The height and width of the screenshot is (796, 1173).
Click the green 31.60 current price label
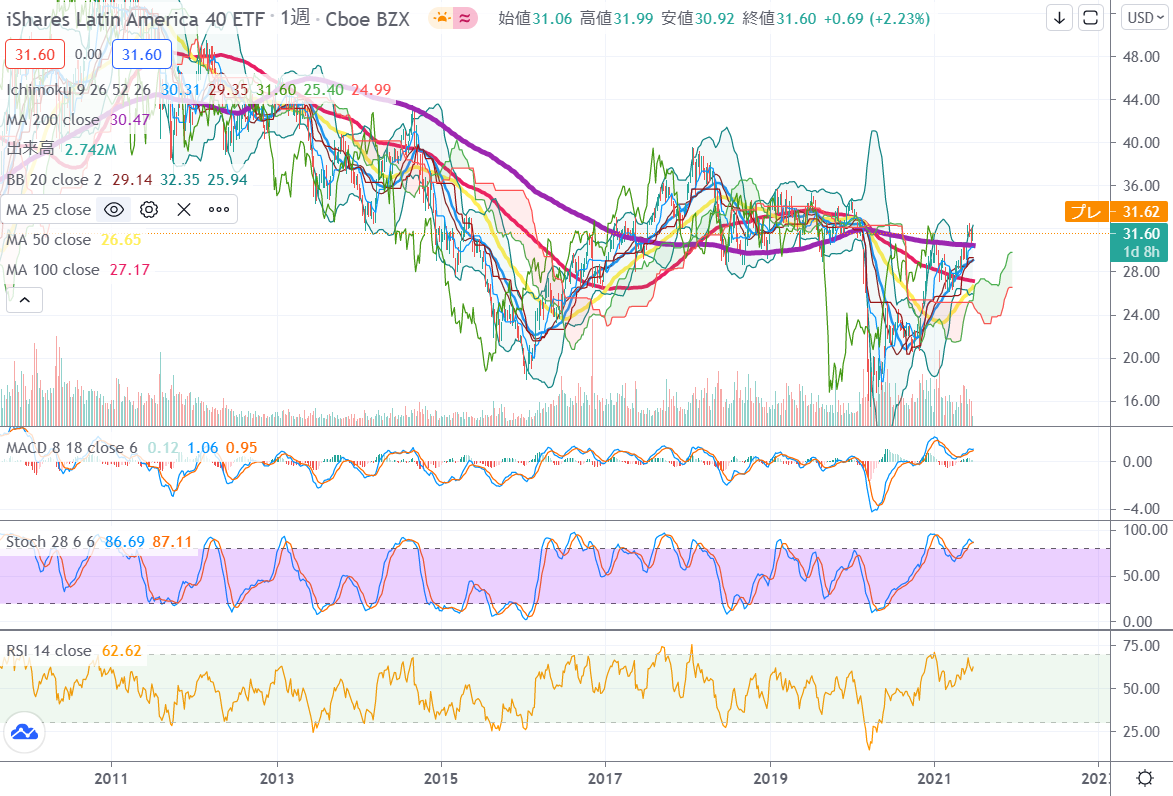pyautogui.click(x=1140, y=242)
